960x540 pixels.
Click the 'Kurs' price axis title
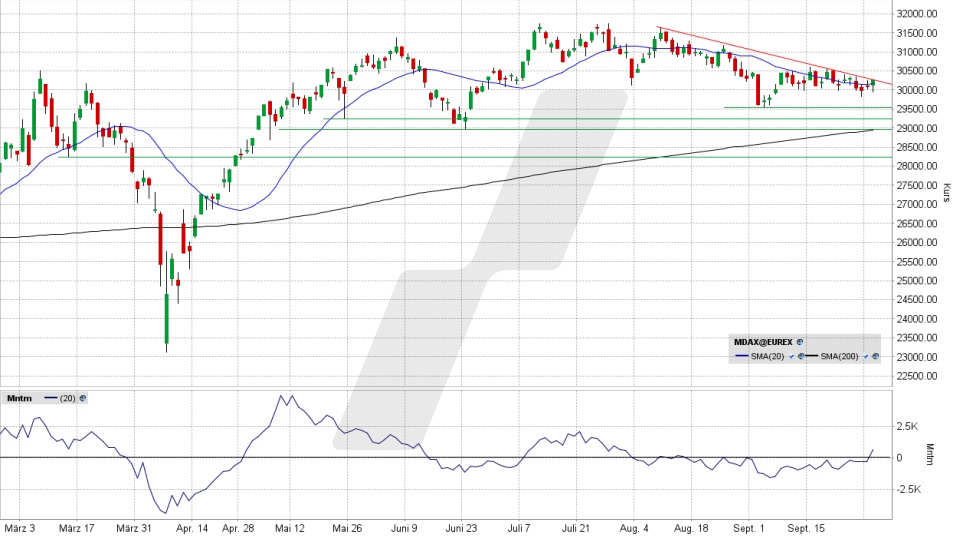click(x=946, y=192)
